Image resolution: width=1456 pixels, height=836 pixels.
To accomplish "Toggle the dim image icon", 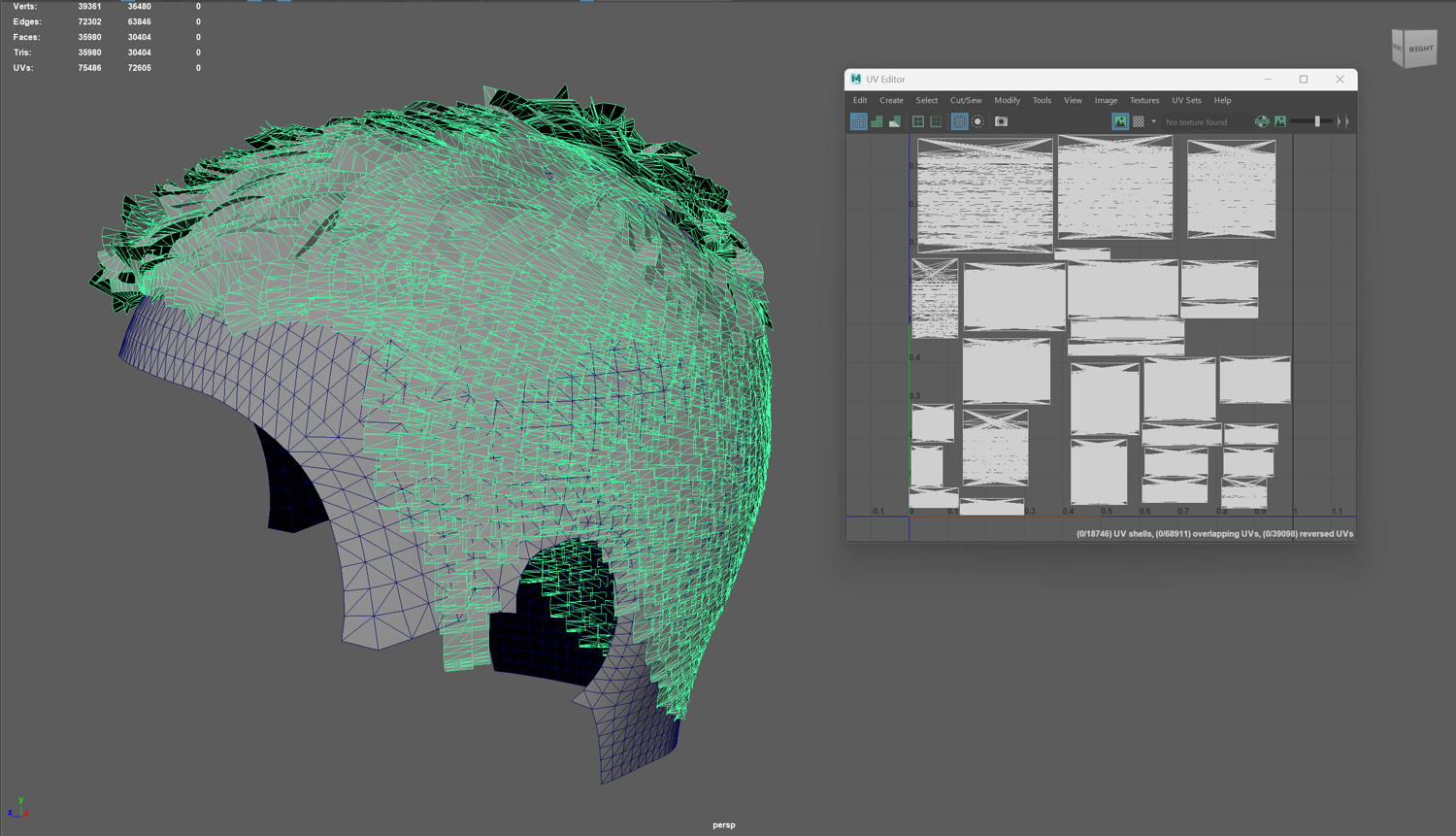I will (1280, 121).
